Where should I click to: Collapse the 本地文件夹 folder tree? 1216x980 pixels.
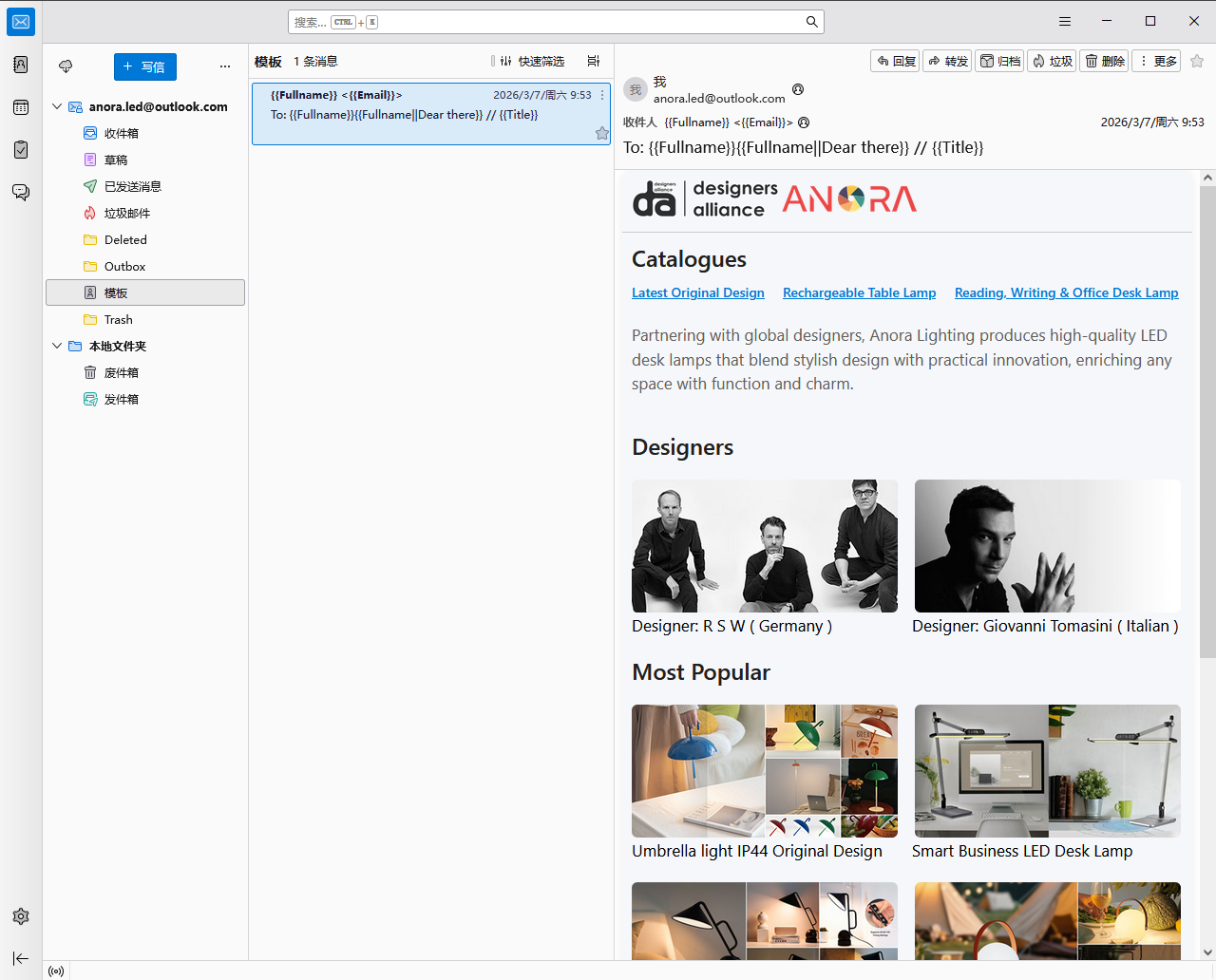click(x=57, y=347)
